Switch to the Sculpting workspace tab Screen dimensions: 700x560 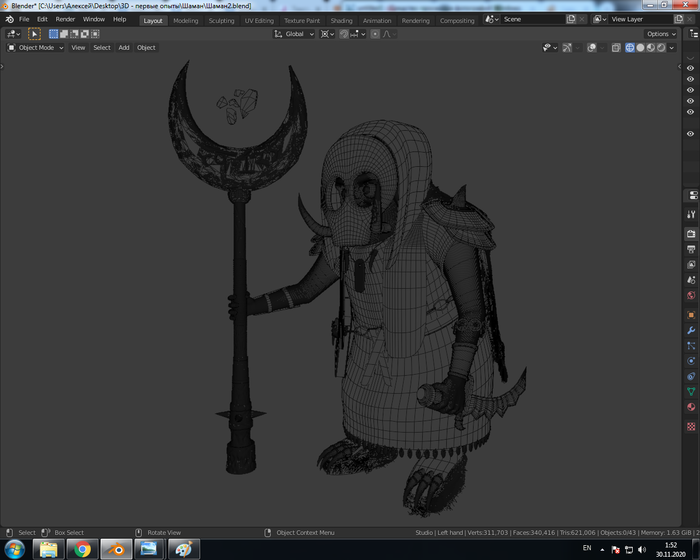click(x=221, y=20)
